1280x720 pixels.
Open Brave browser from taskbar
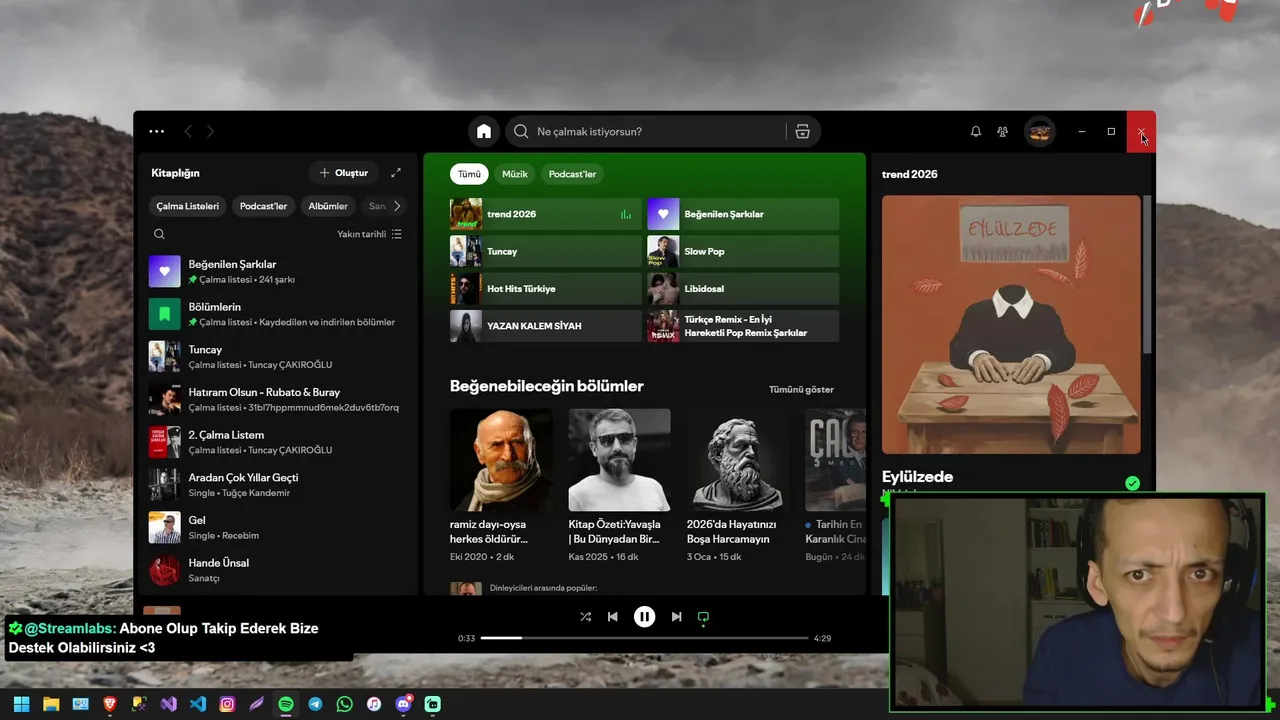coord(110,704)
